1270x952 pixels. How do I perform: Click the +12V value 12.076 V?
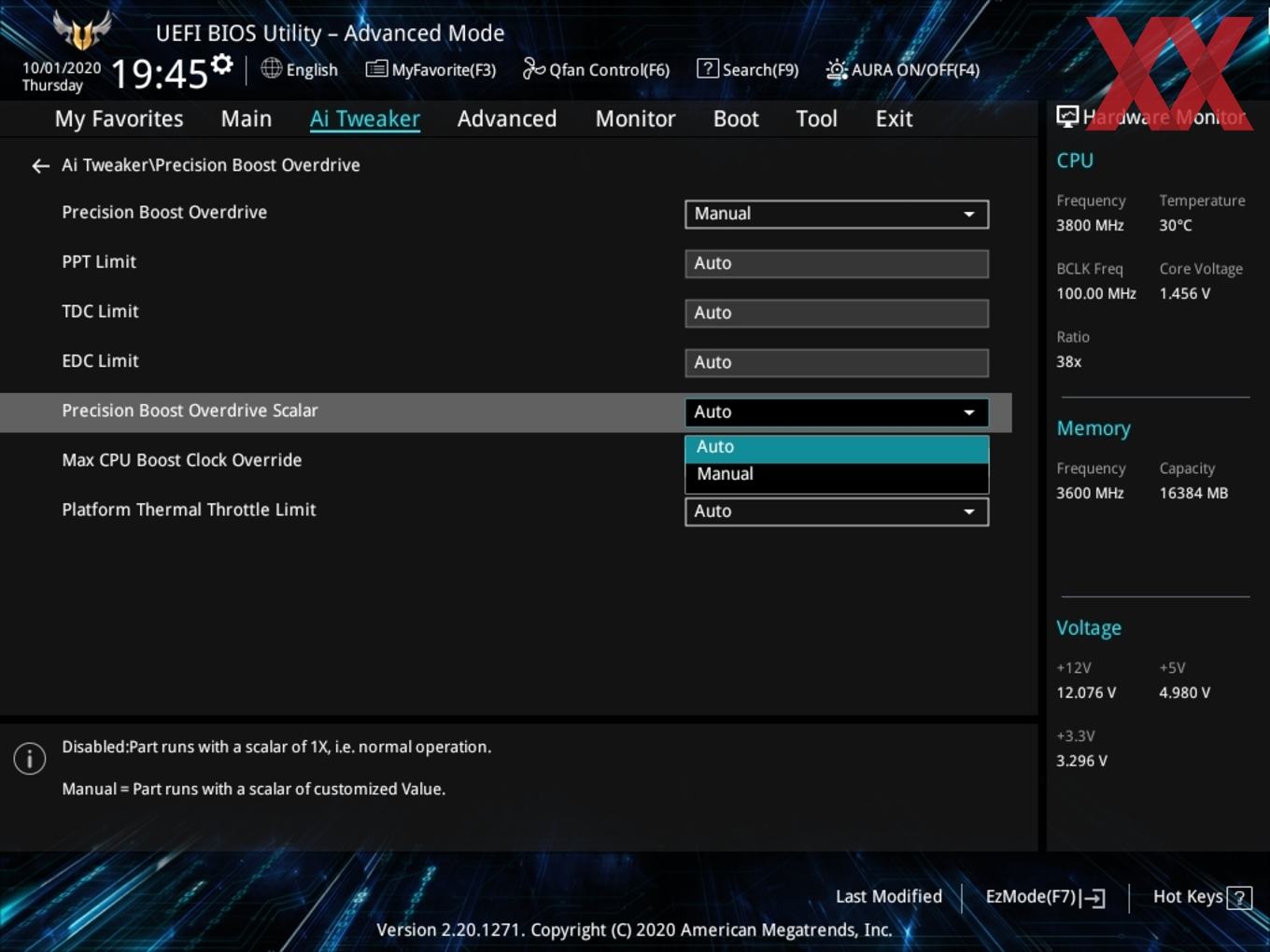click(1086, 693)
